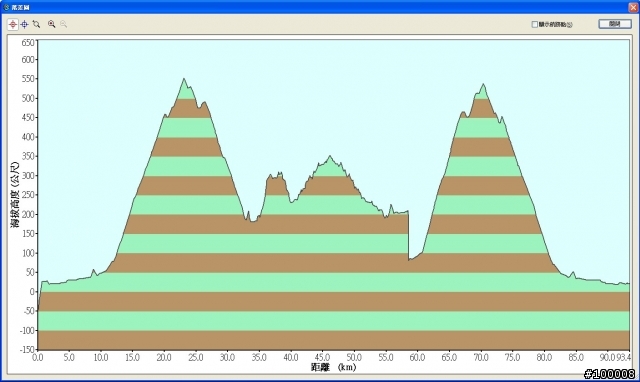This screenshot has width=640, height=382.
Task: Activate the zoom-to-selection magnifier tool
Action: 36,24
